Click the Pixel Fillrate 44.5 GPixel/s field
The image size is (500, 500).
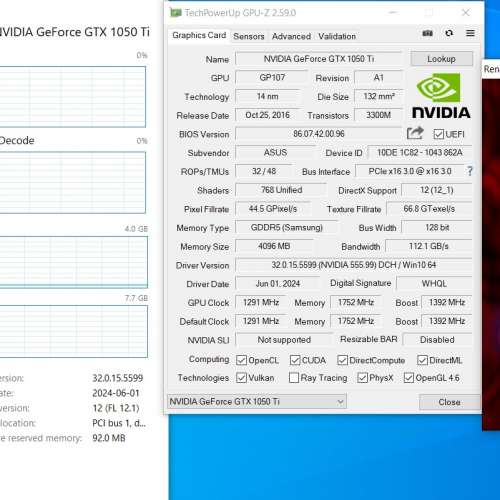pyautogui.click(x=273, y=209)
